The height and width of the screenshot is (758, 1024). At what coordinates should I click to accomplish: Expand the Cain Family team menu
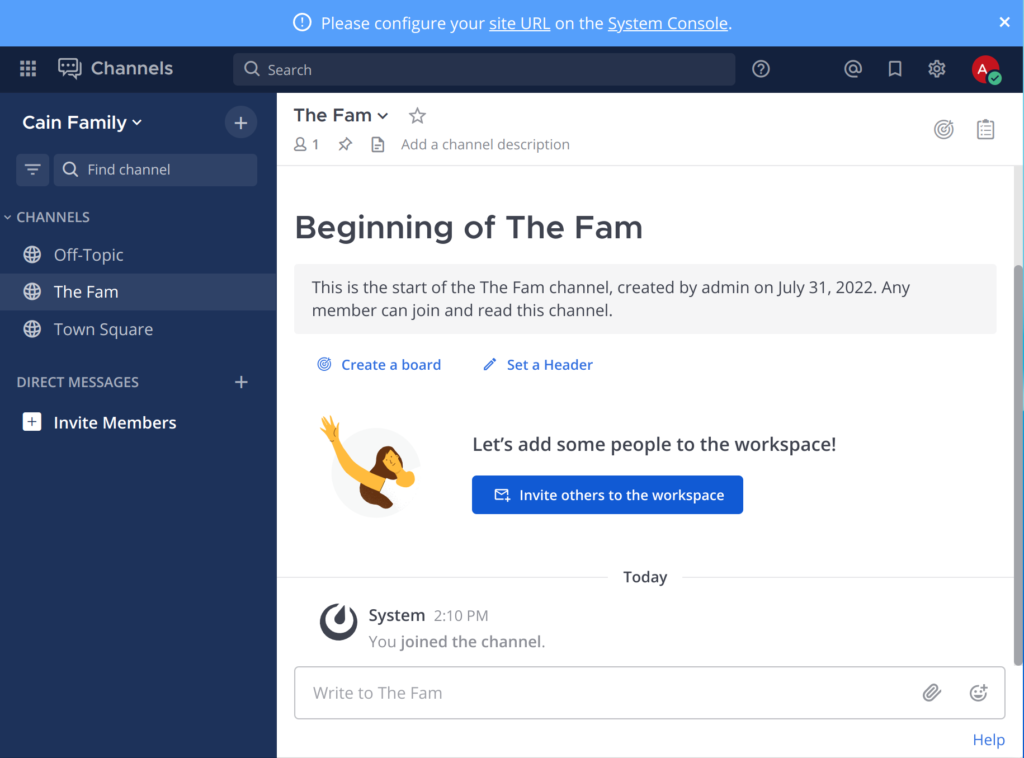pyautogui.click(x=82, y=123)
